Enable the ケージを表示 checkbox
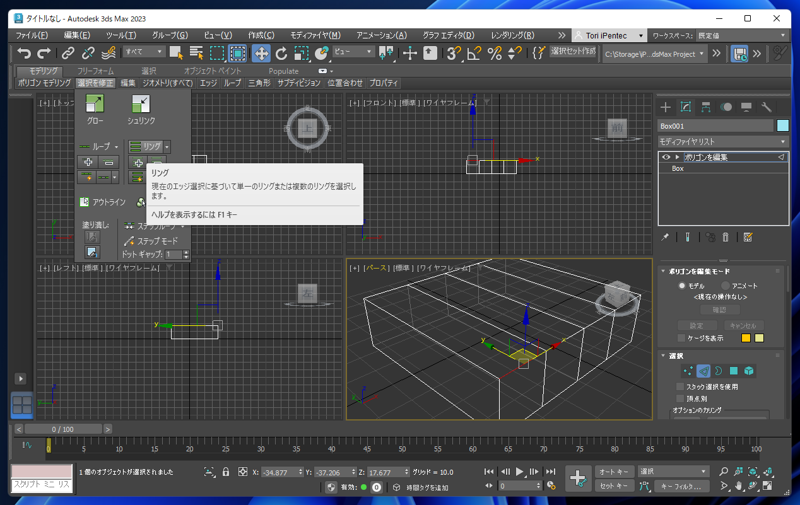 [x=681, y=338]
